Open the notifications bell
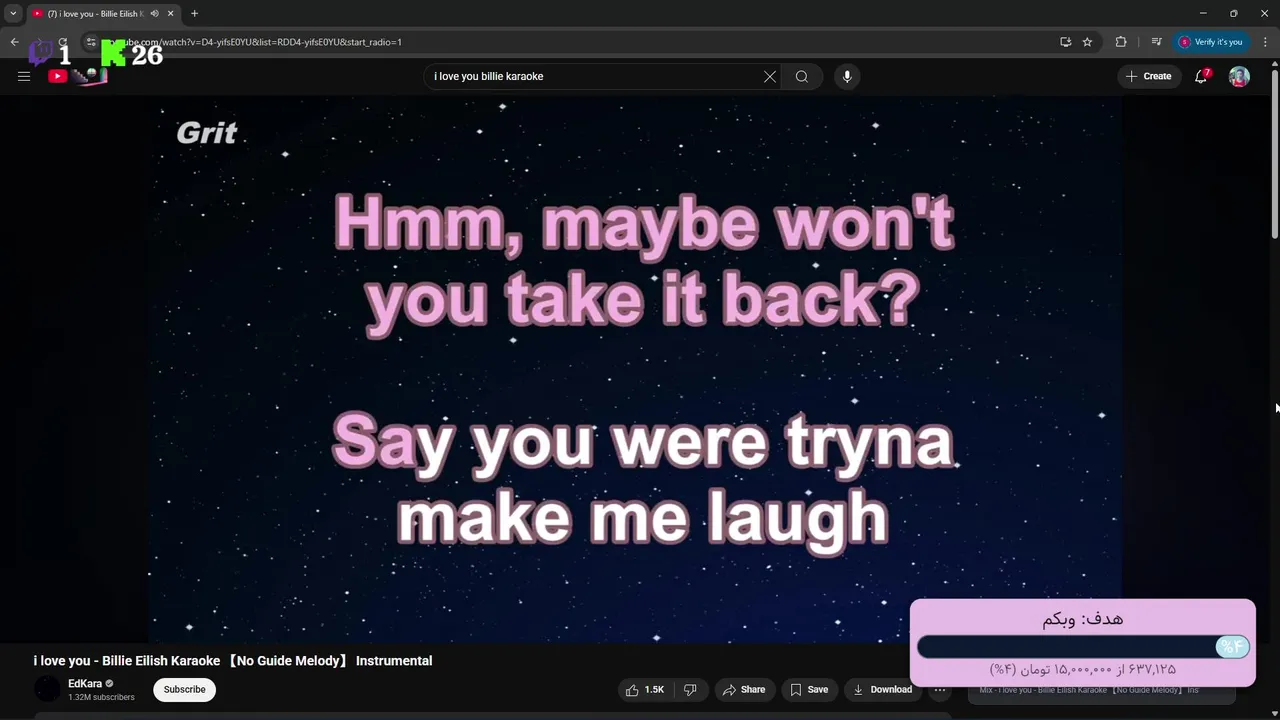1280x720 pixels. tap(1202, 76)
